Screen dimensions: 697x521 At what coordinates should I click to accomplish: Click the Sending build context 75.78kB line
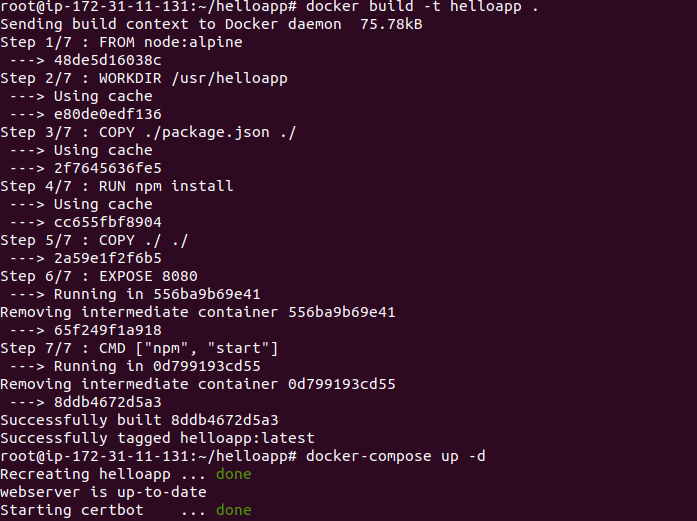[211, 24]
